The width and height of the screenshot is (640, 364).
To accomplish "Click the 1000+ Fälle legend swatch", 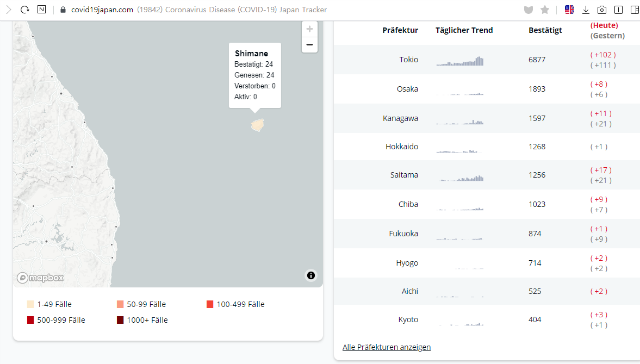I will (x=120, y=320).
